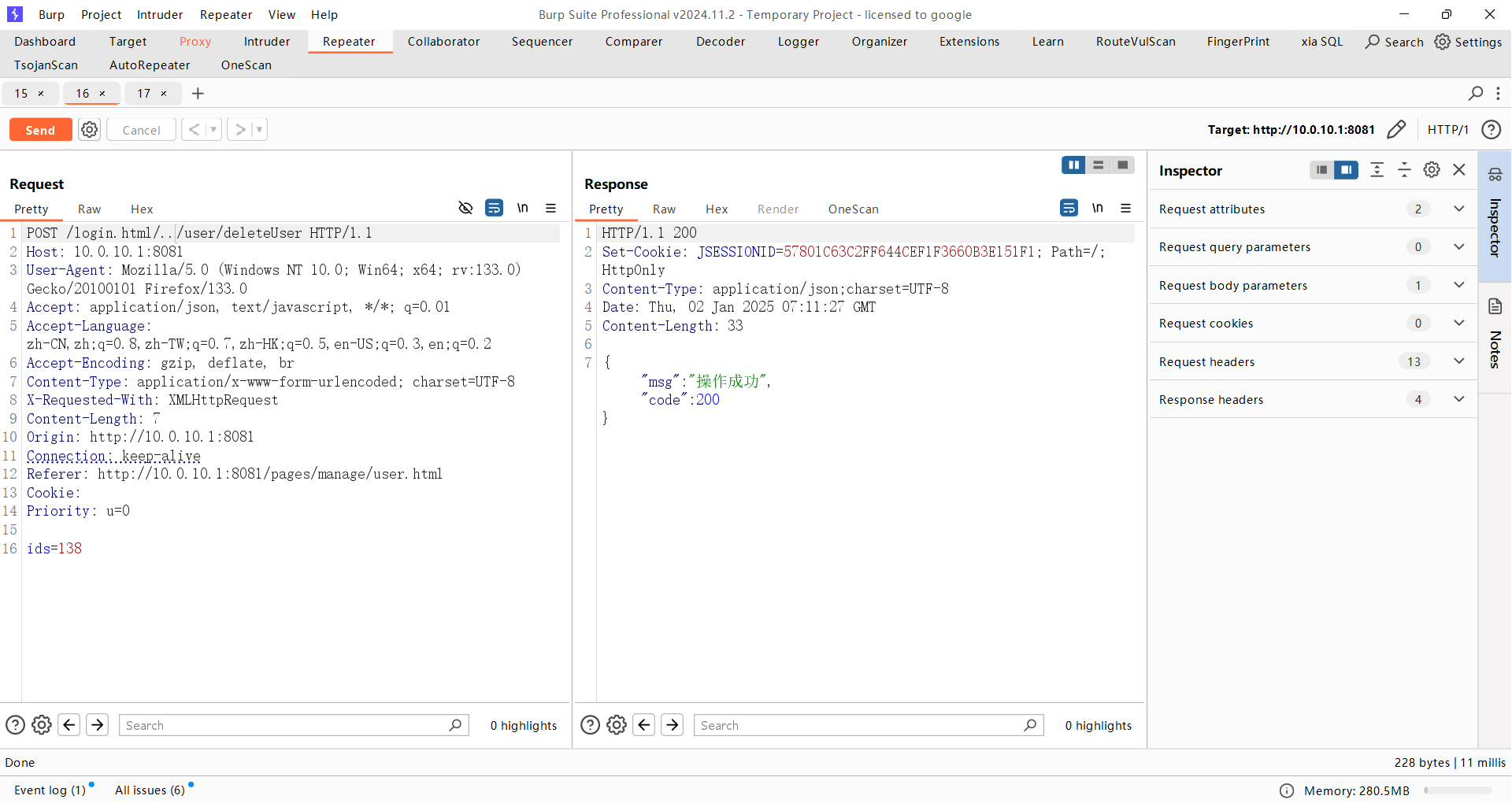Click the Cancel request button
The height and width of the screenshot is (803, 1512).
(141, 130)
